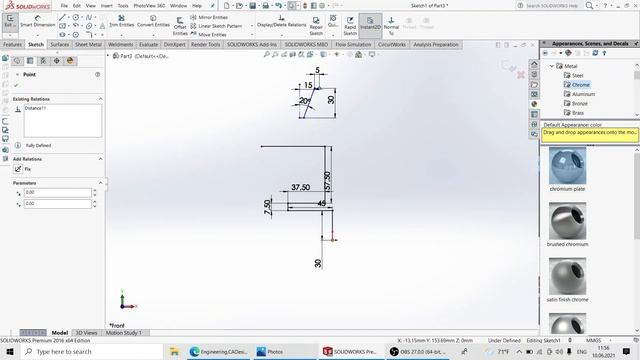This screenshot has height=360, width=640.
Task: Click the Undo icon
Action: 278,6
